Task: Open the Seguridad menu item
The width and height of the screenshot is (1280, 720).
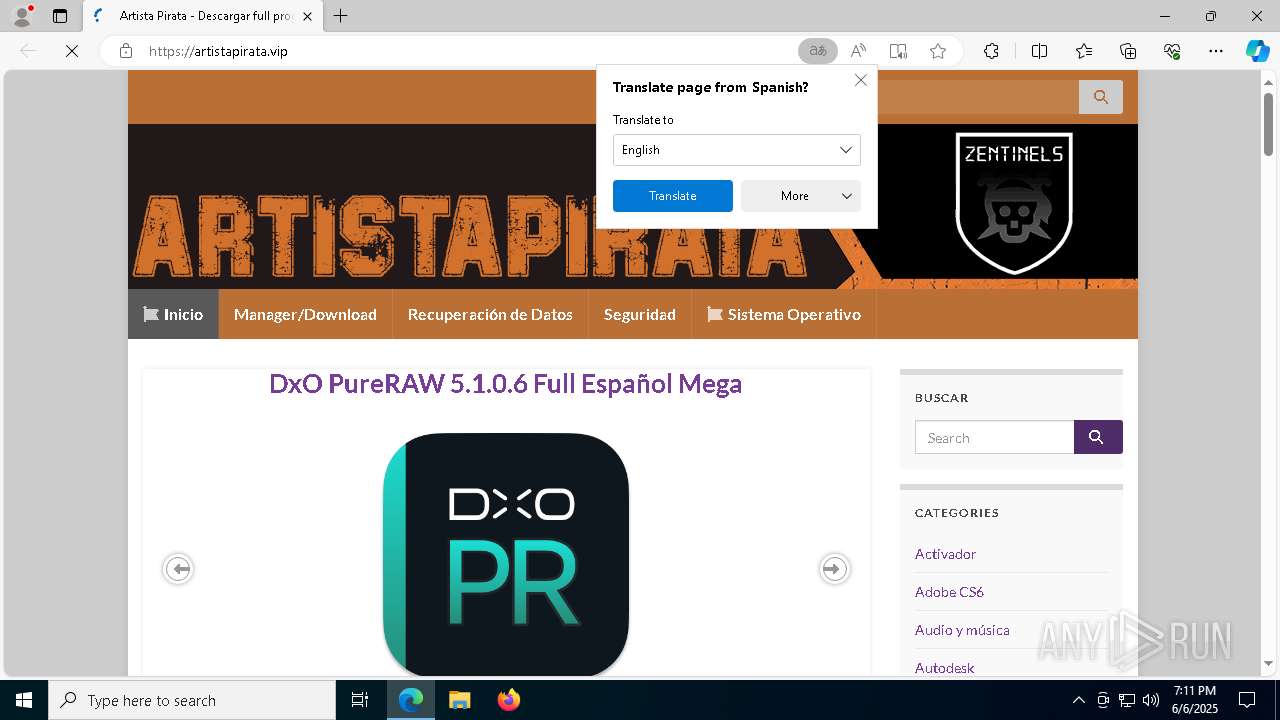Action: 640,314
